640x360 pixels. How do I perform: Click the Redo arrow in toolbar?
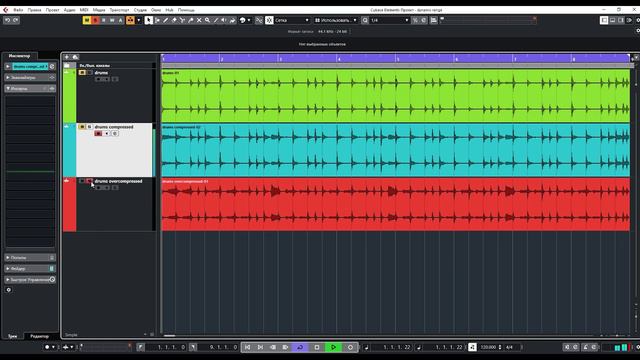[x=16, y=20]
